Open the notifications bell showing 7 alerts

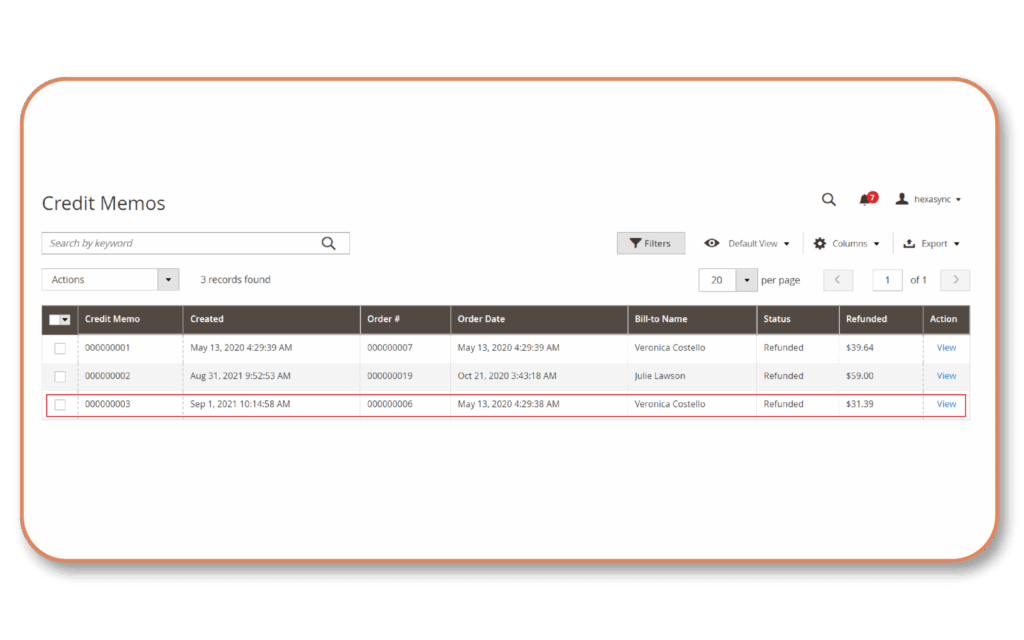pyautogui.click(x=864, y=199)
